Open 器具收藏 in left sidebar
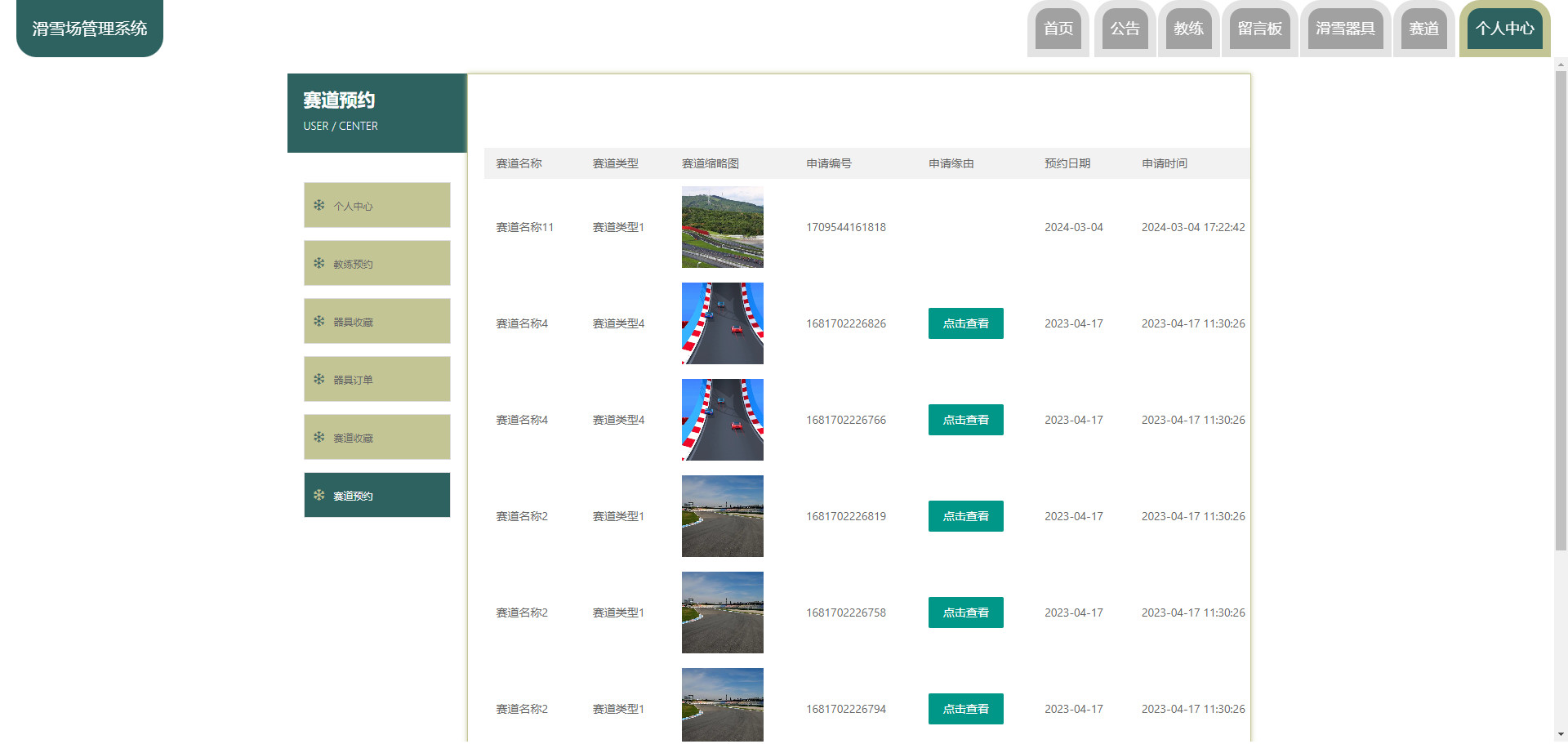1568x744 pixels. coord(377,321)
